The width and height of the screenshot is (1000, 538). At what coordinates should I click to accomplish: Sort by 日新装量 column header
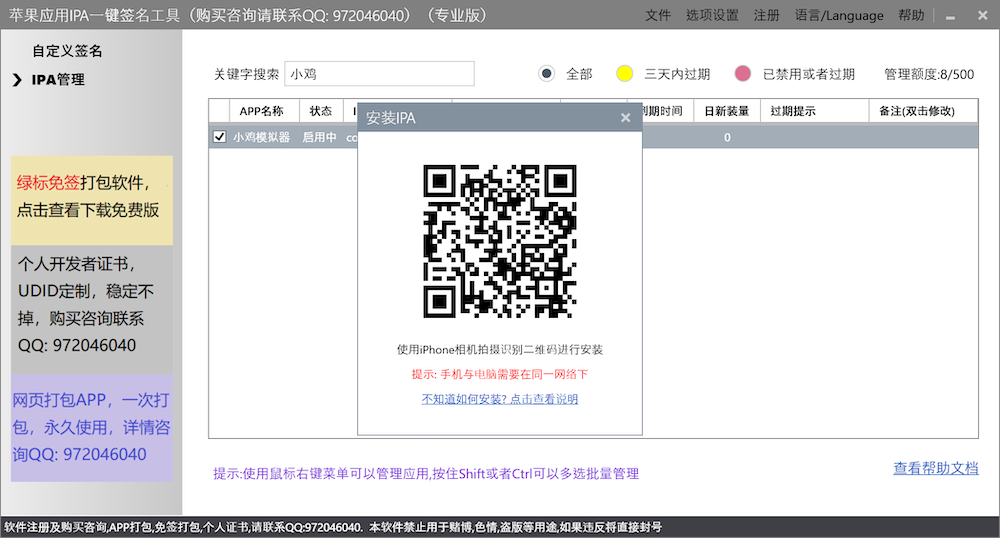(x=726, y=111)
